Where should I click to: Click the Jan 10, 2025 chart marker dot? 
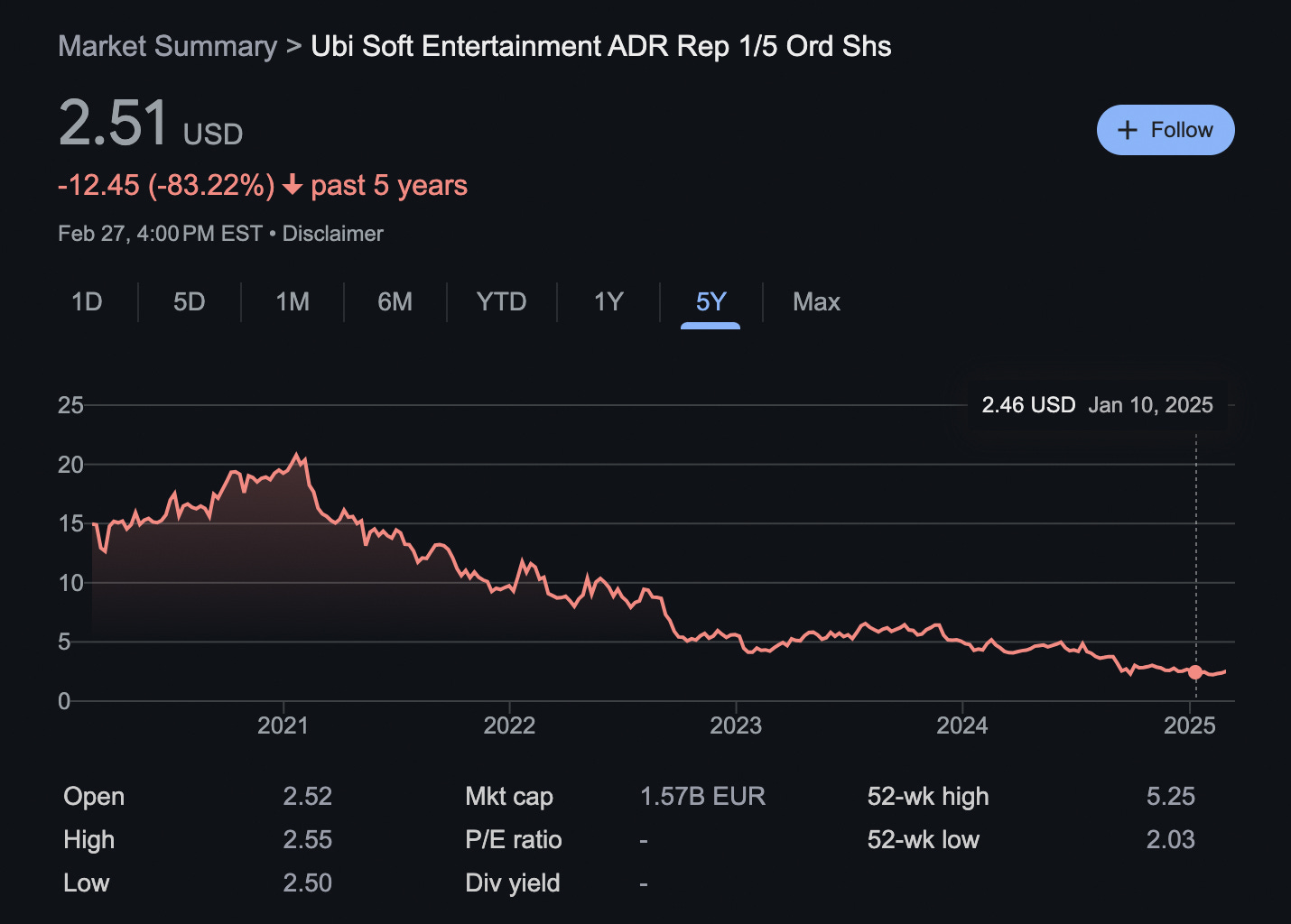click(1194, 672)
